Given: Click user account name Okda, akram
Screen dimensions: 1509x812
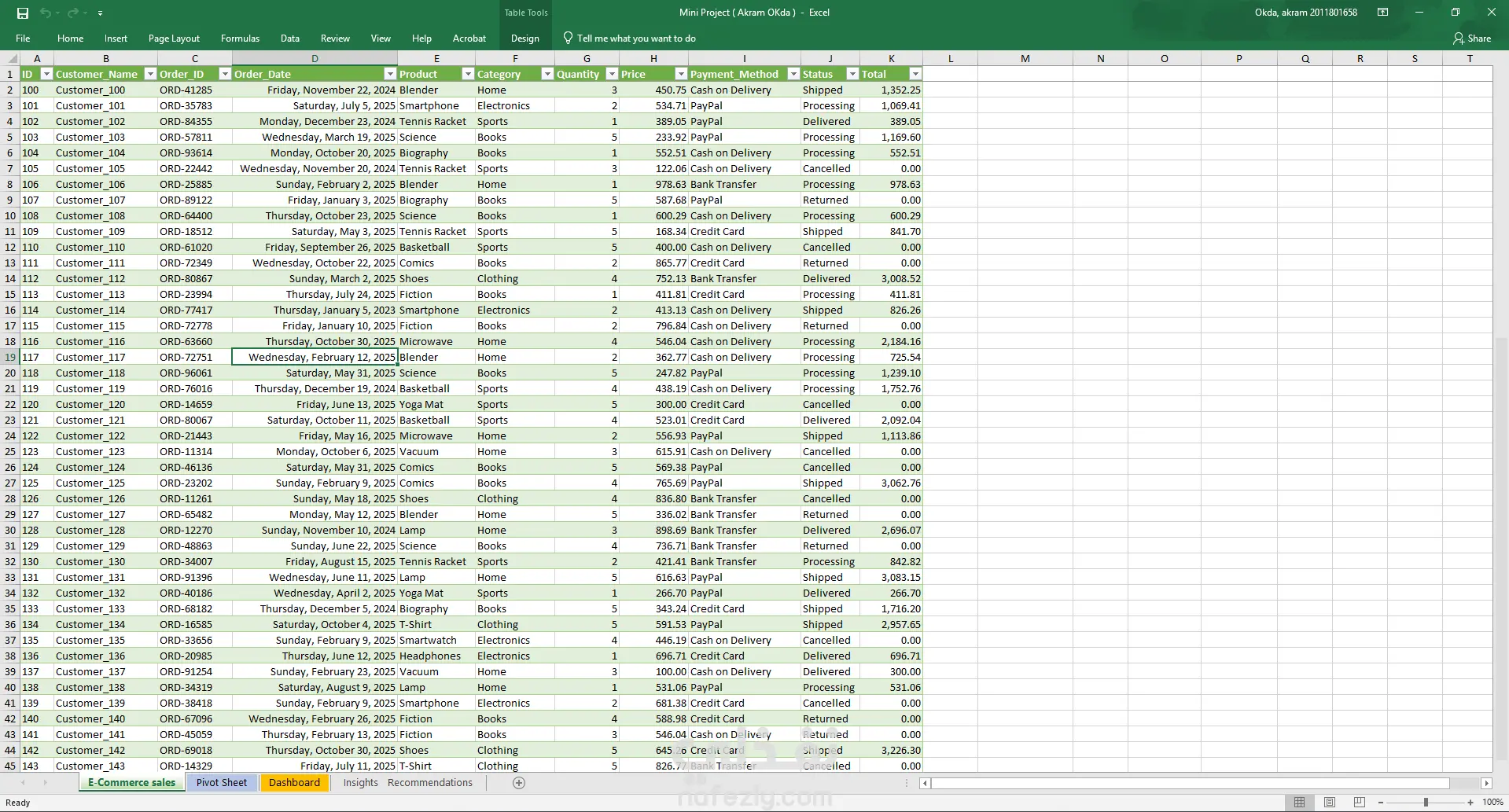Looking at the screenshot, I should coord(1305,13).
